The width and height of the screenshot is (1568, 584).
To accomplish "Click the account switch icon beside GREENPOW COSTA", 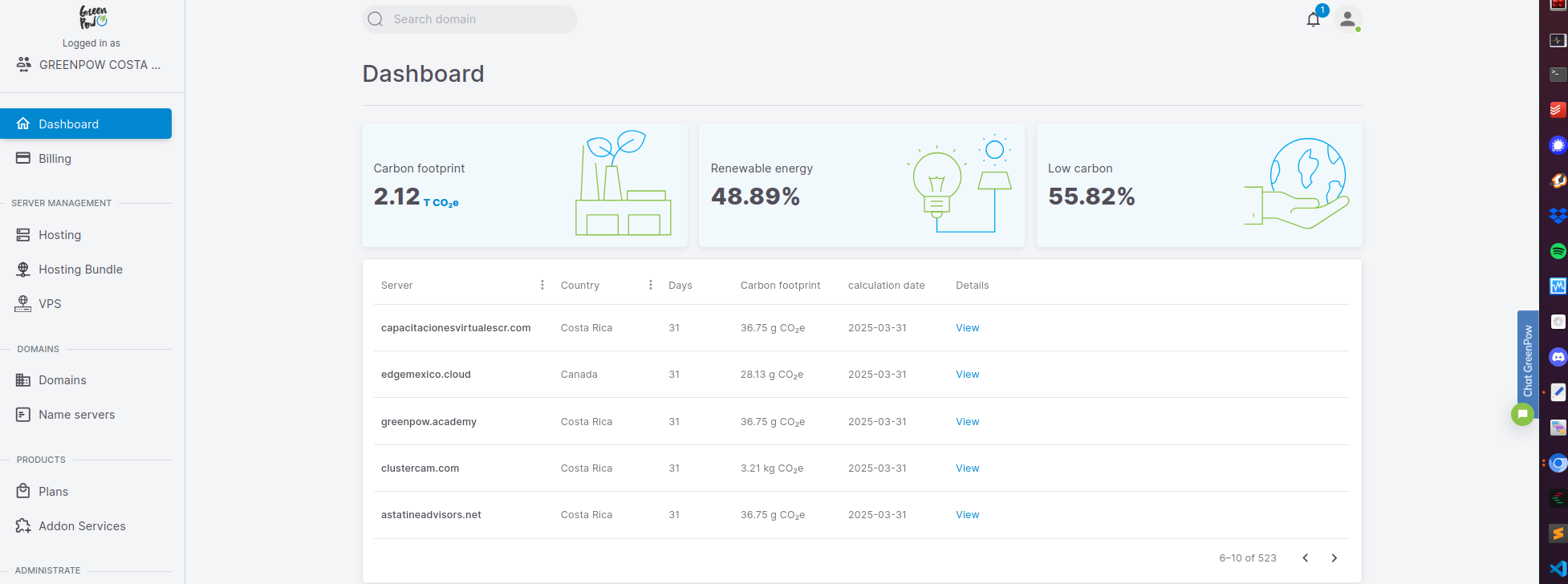I will pos(24,65).
